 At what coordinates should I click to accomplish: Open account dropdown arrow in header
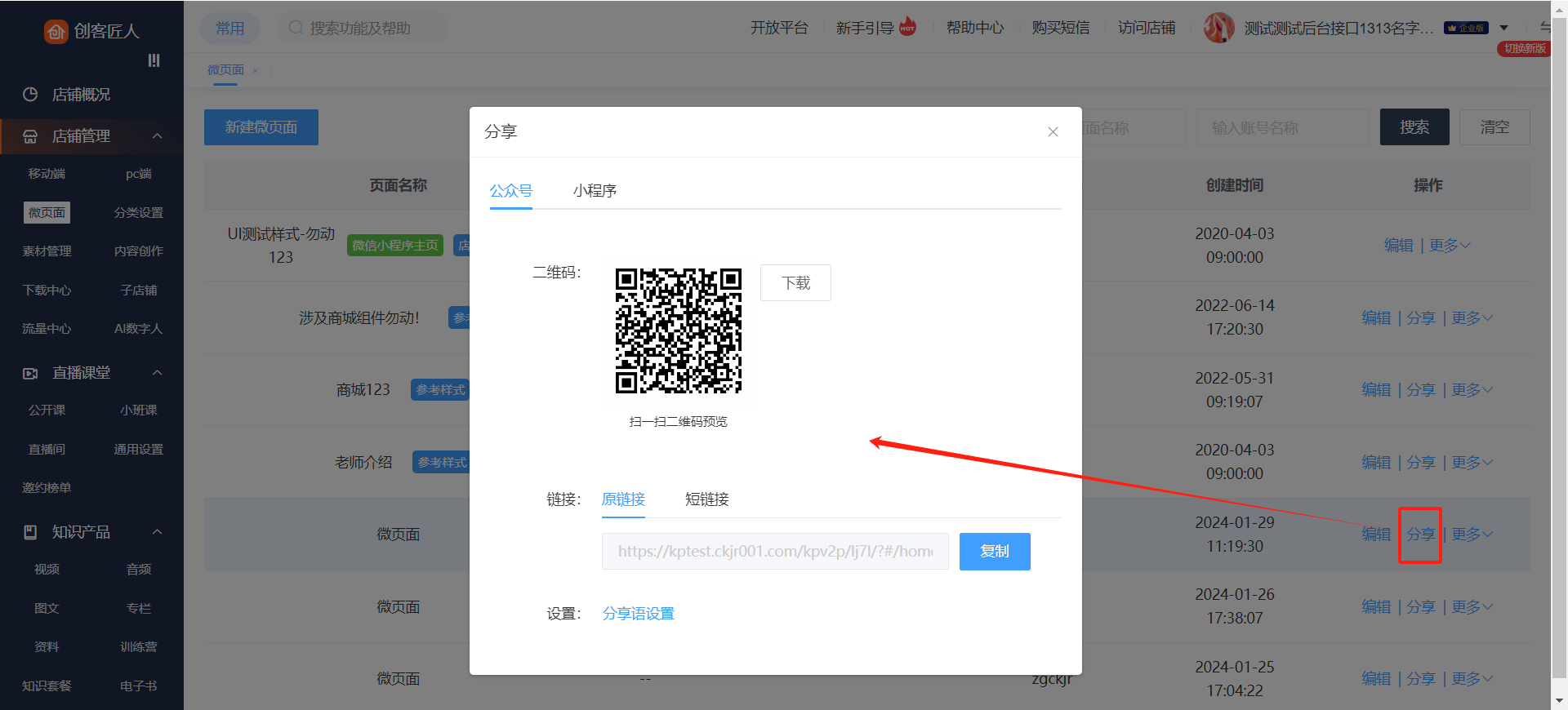tap(1503, 28)
